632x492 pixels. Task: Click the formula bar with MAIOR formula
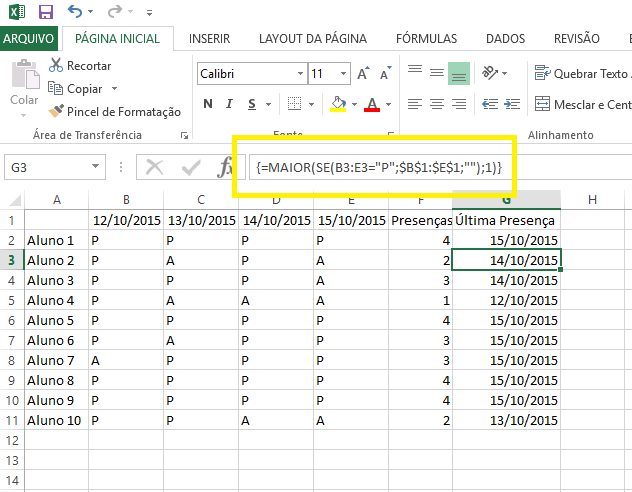(x=439, y=167)
